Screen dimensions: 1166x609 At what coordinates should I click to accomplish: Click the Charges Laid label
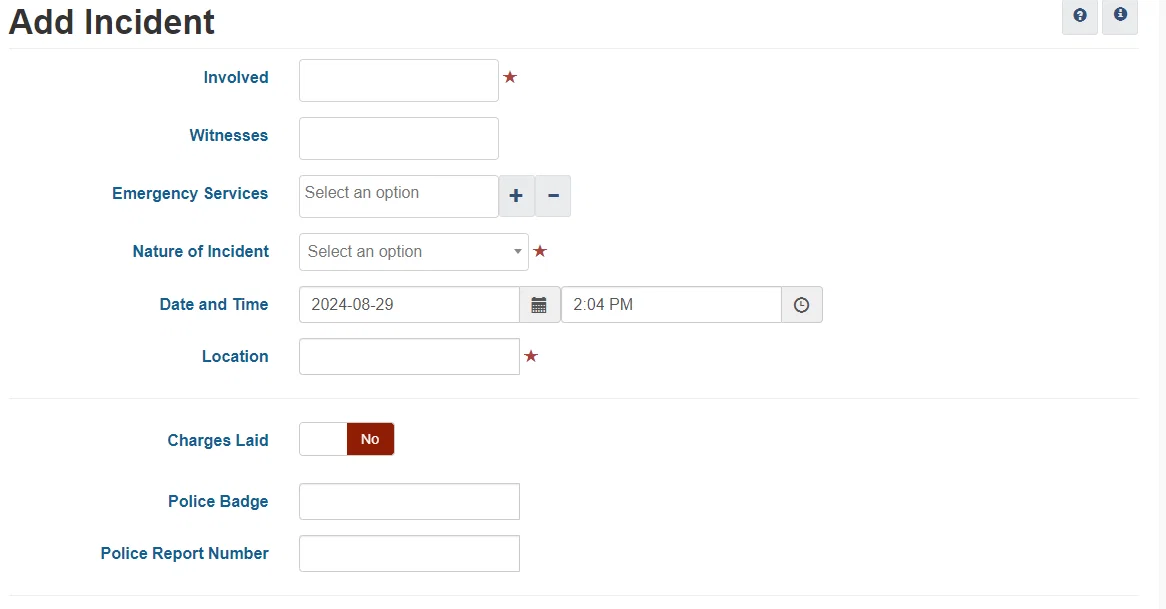[x=218, y=440]
